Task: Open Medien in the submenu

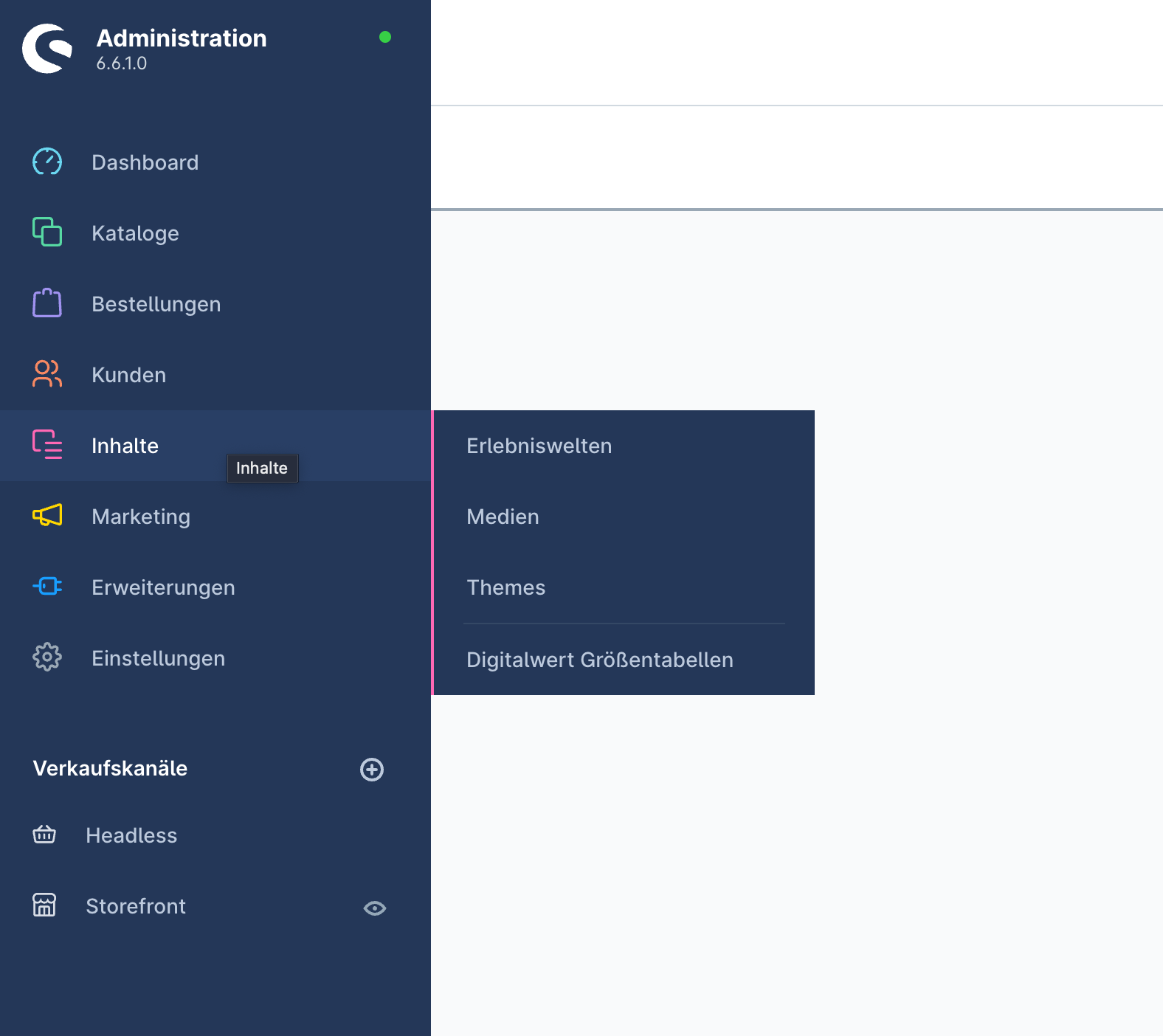Action: coord(503,517)
